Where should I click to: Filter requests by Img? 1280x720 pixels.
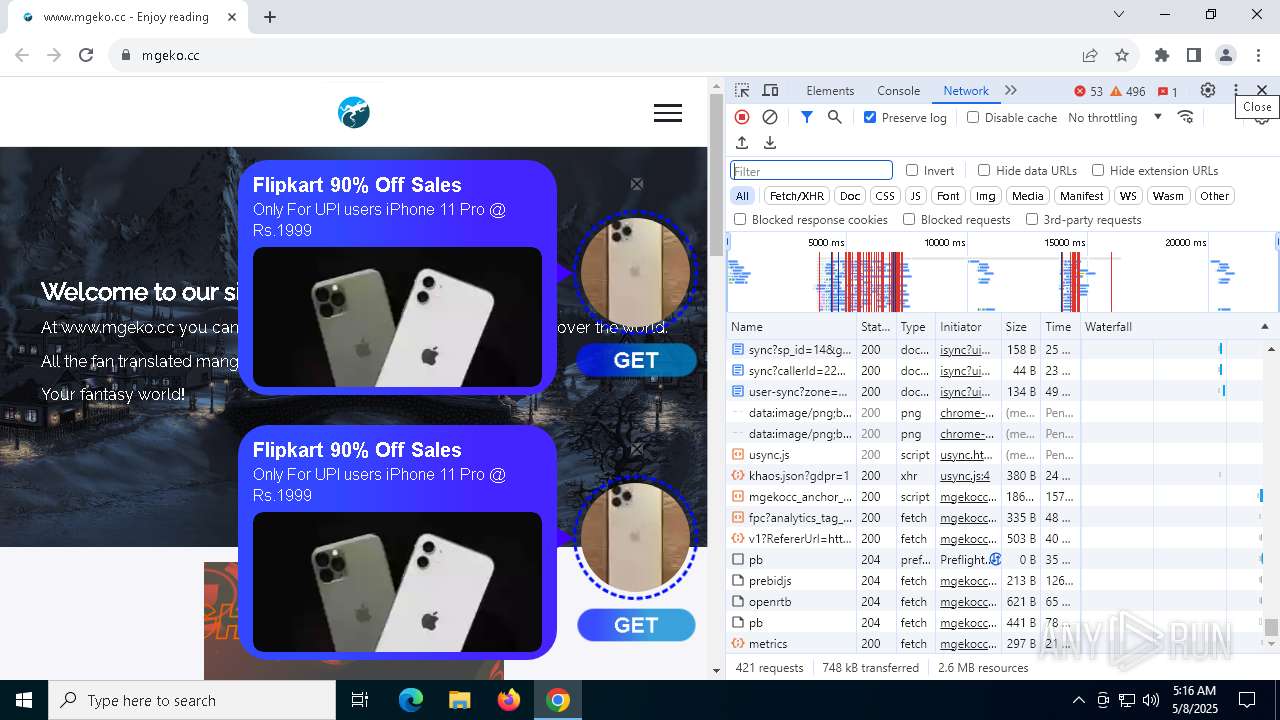tap(986, 196)
